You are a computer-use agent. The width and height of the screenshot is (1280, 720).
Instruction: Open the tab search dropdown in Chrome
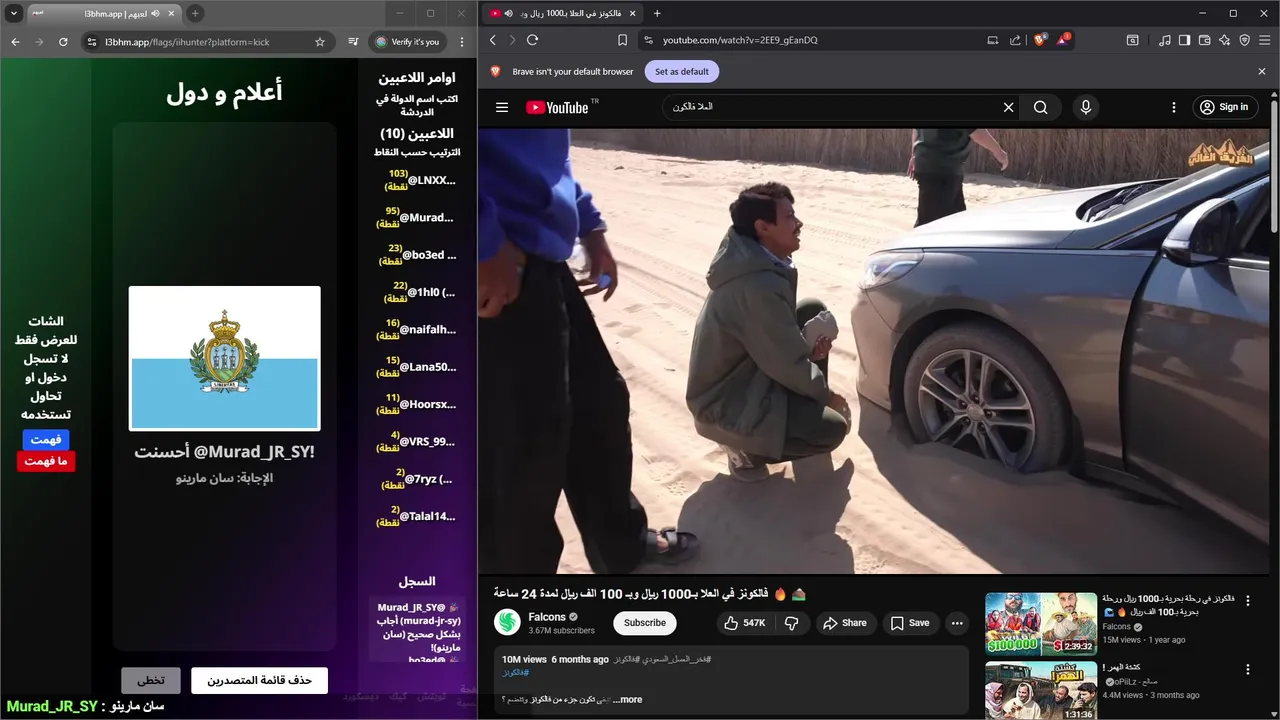coord(14,13)
